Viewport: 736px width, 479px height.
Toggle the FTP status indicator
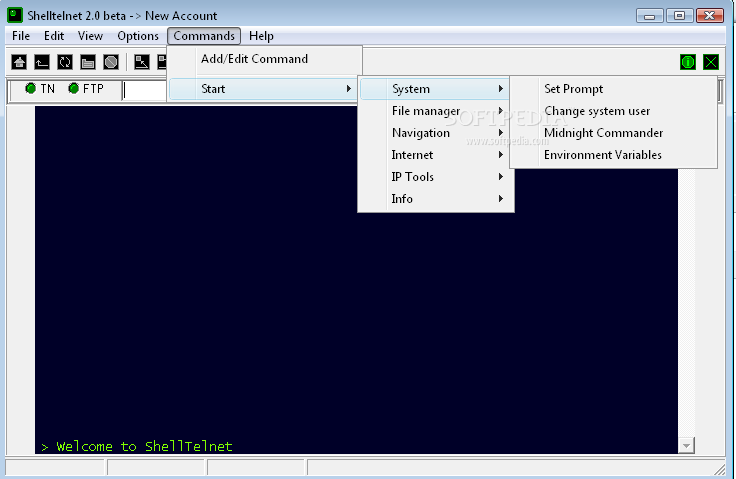[x=86, y=88]
